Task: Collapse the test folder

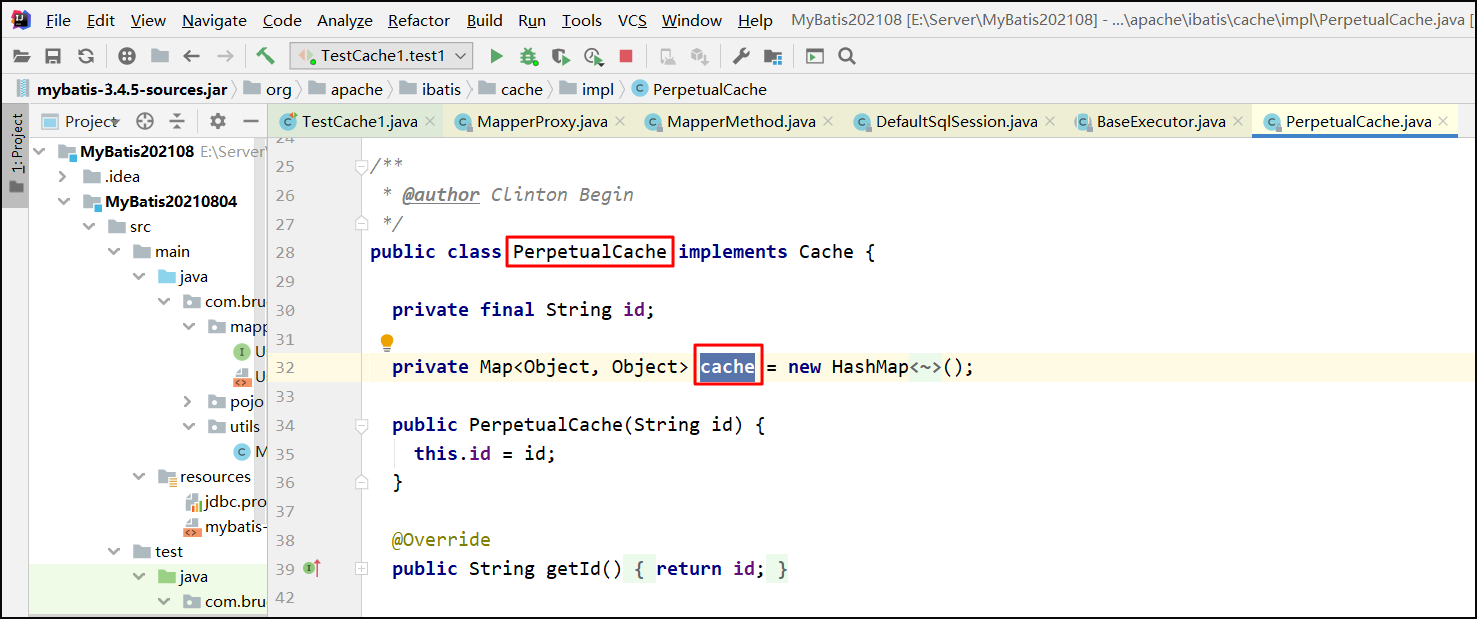Action: (x=113, y=551)
